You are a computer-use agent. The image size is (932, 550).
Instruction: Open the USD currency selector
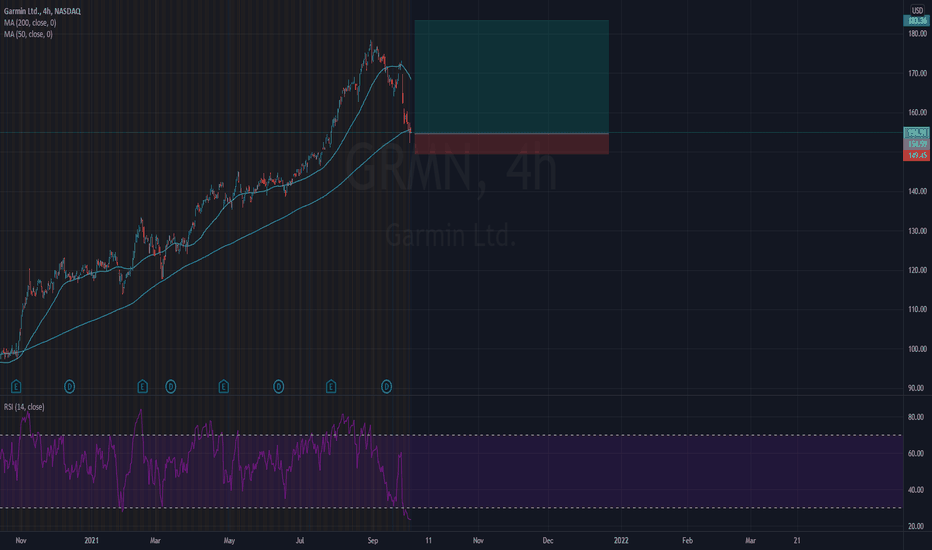point(917,10)
